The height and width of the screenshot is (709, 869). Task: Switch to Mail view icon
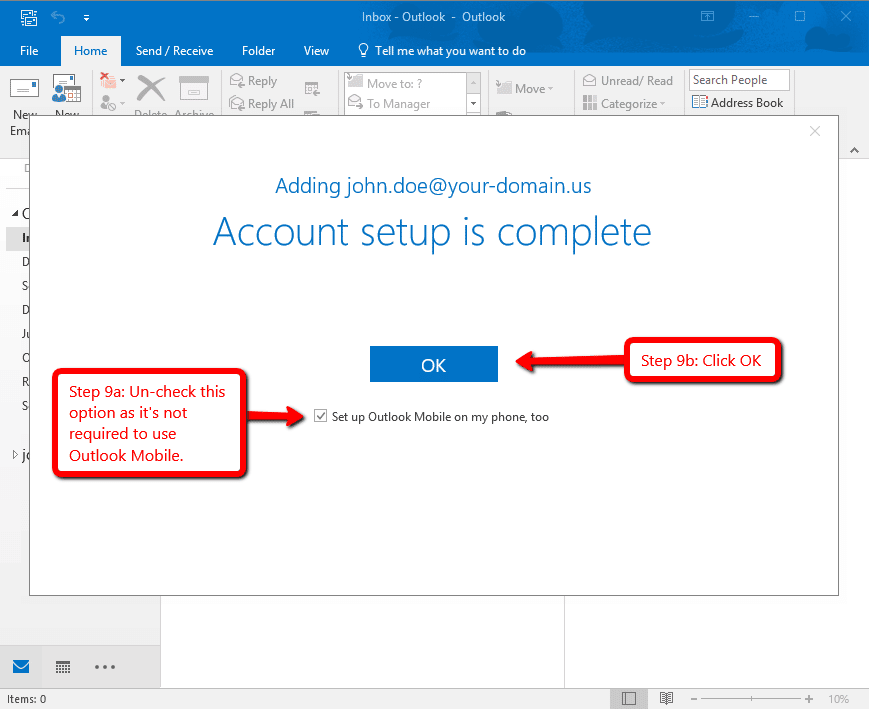[x=21, y=666]
